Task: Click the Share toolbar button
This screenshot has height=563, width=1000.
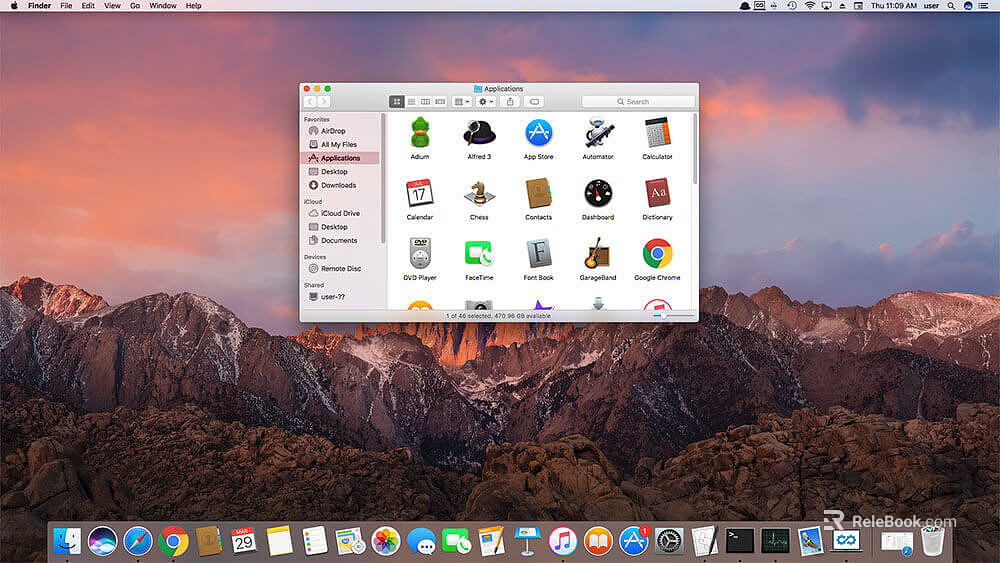Action: click(510, 102)
